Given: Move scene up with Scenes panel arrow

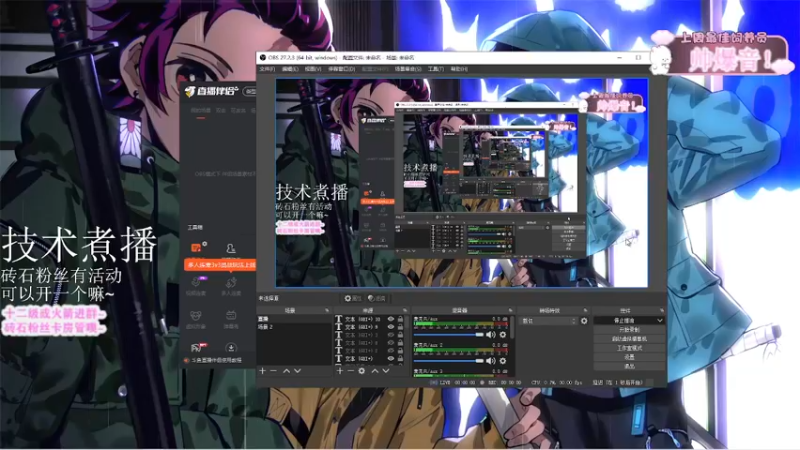Looking at the screenshot, I should tap(286, 371).
